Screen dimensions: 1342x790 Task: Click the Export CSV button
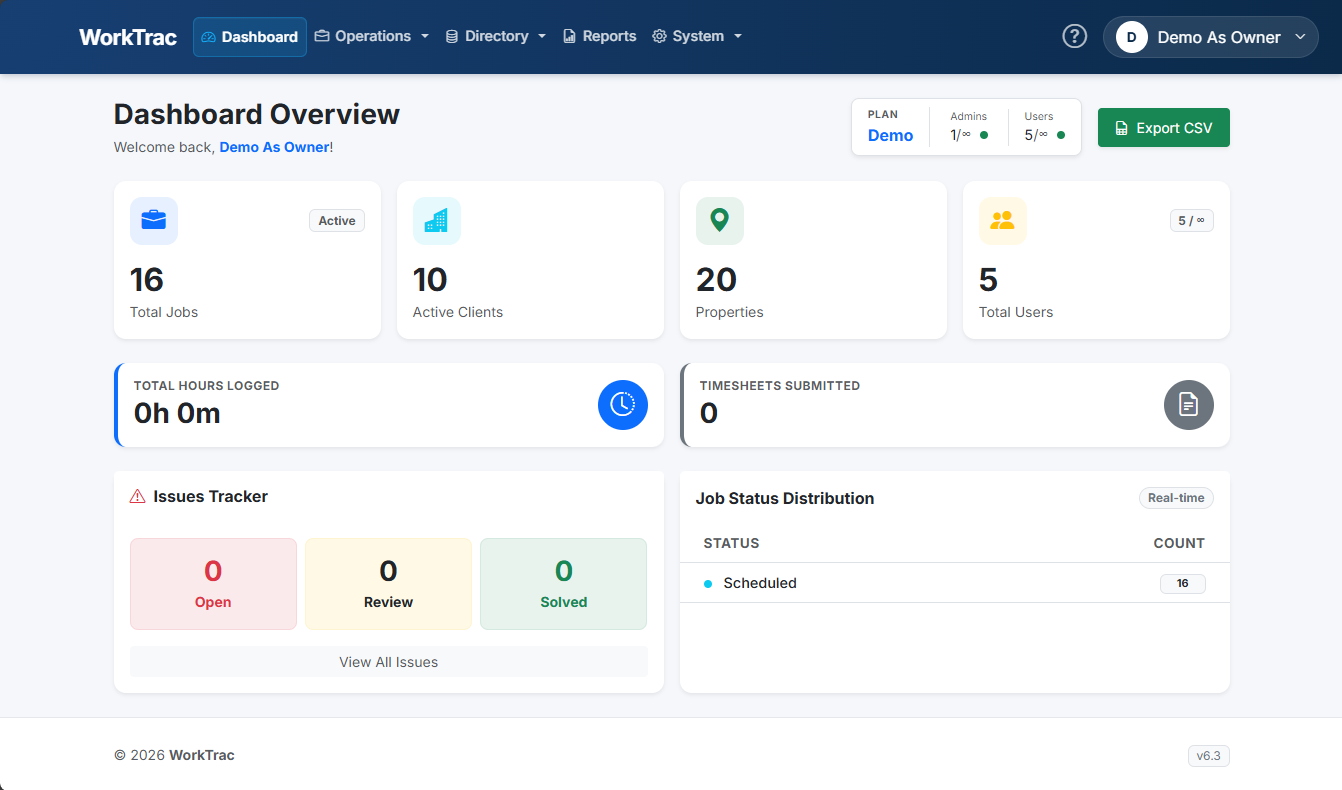pos(1163,127)
